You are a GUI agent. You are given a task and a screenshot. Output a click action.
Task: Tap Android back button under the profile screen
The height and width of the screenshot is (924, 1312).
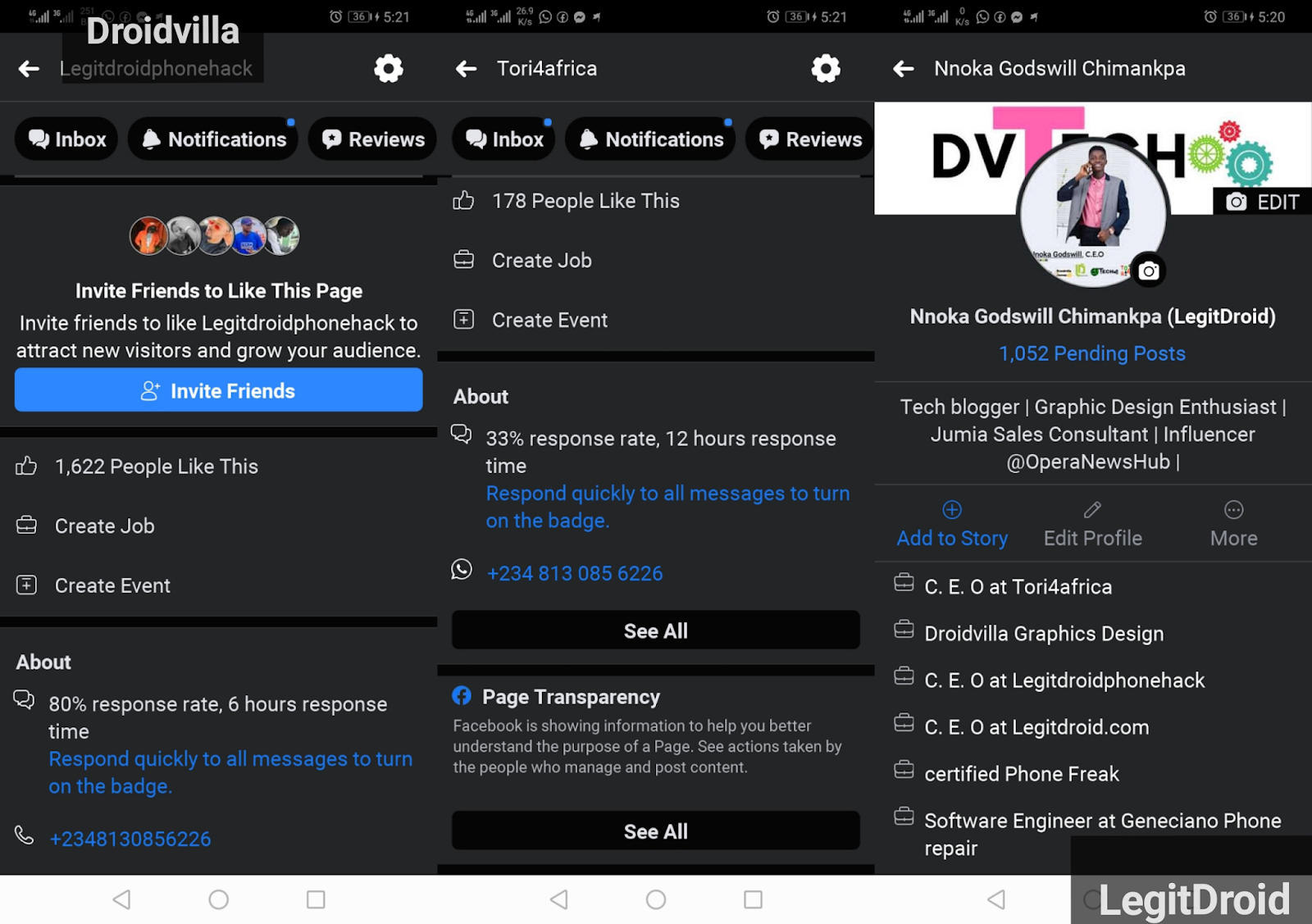(x=996, y=899)
